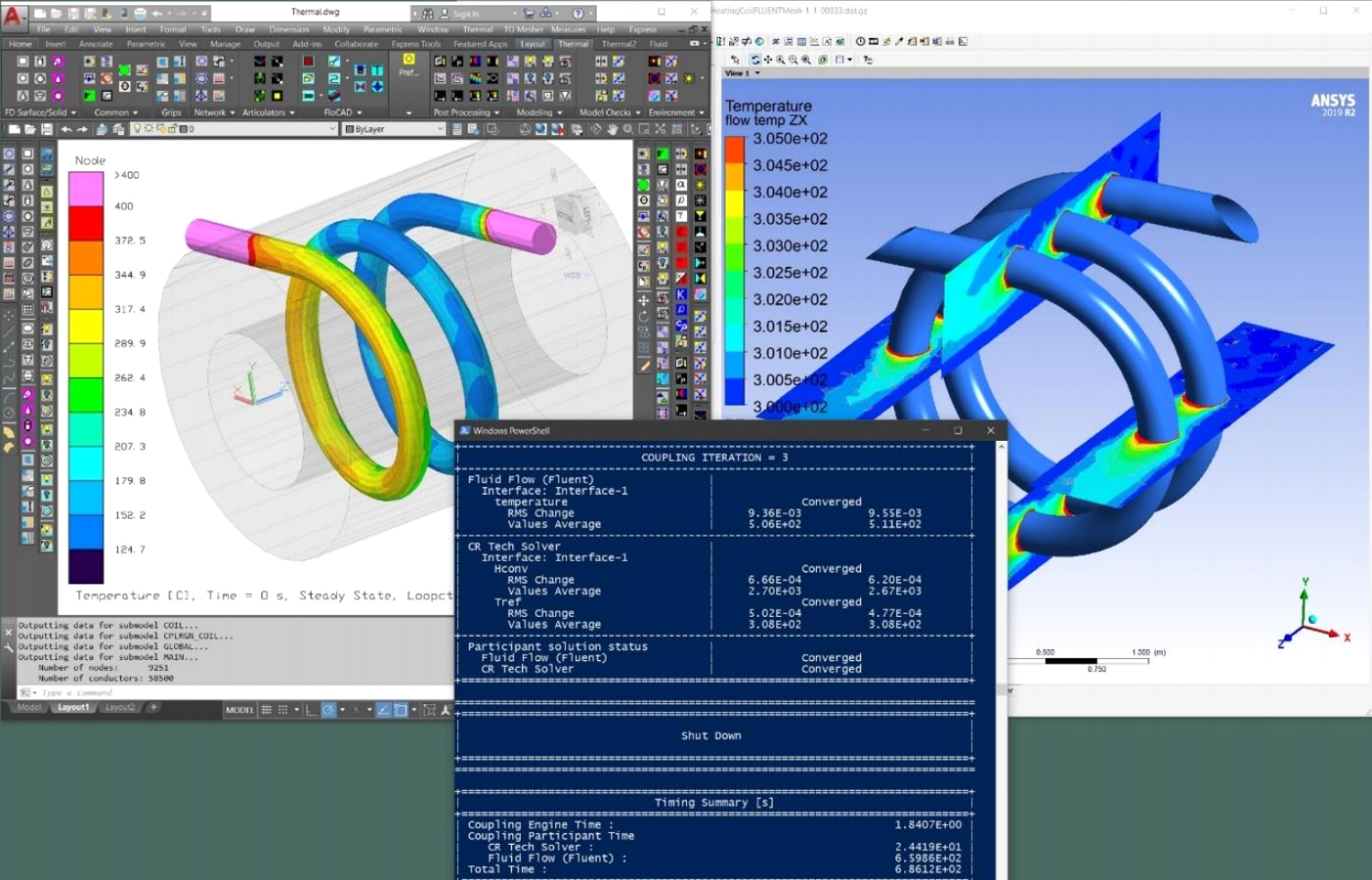Click Undo arrow in AutoCAD title bar toolbar
Image resolution: width=1372 pixels, height=880 pixels.
tap(159, 14)
